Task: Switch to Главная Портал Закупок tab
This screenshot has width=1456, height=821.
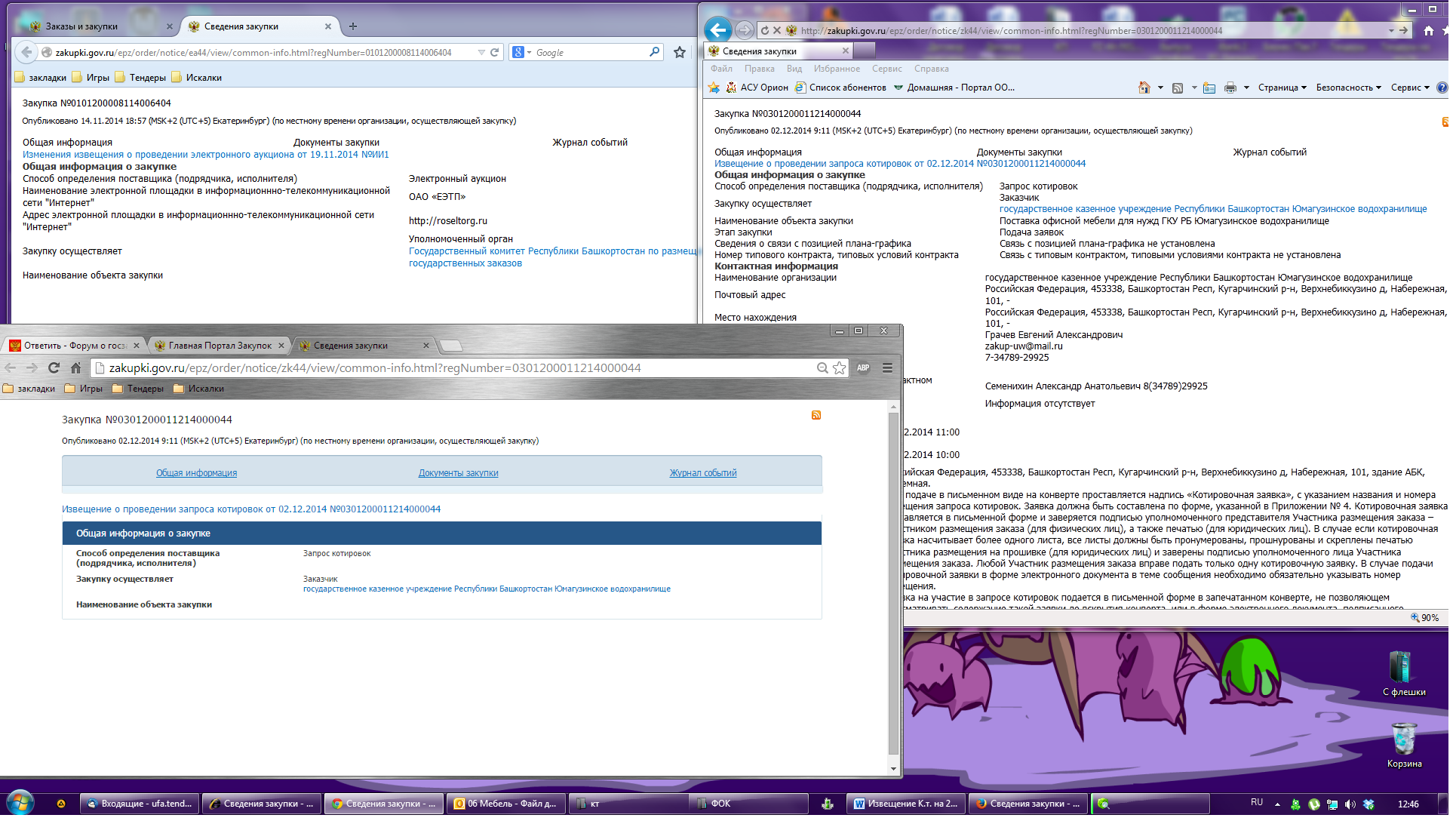Action: tap(220, 347)
